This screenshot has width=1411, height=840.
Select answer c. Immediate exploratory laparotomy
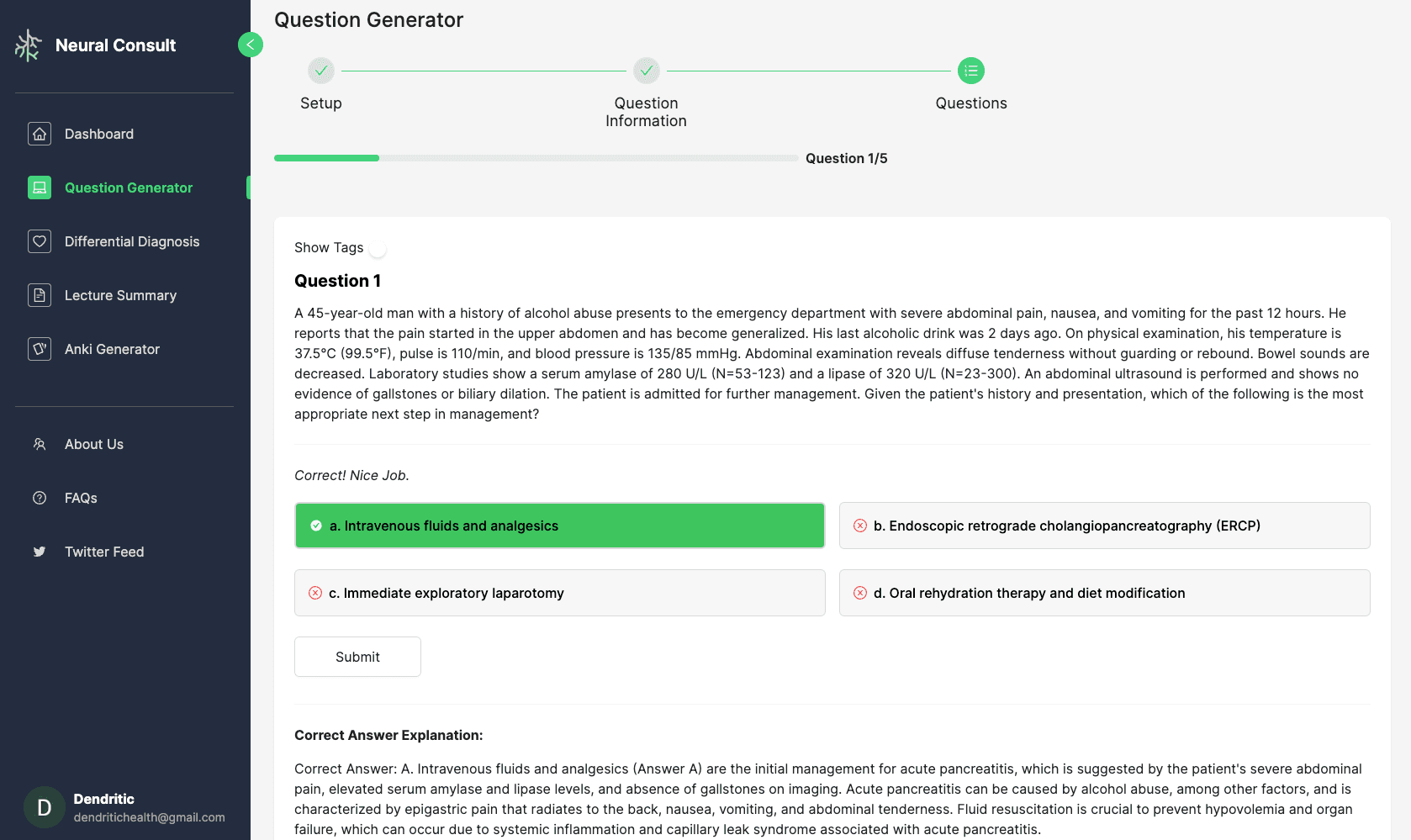point(559,593)
